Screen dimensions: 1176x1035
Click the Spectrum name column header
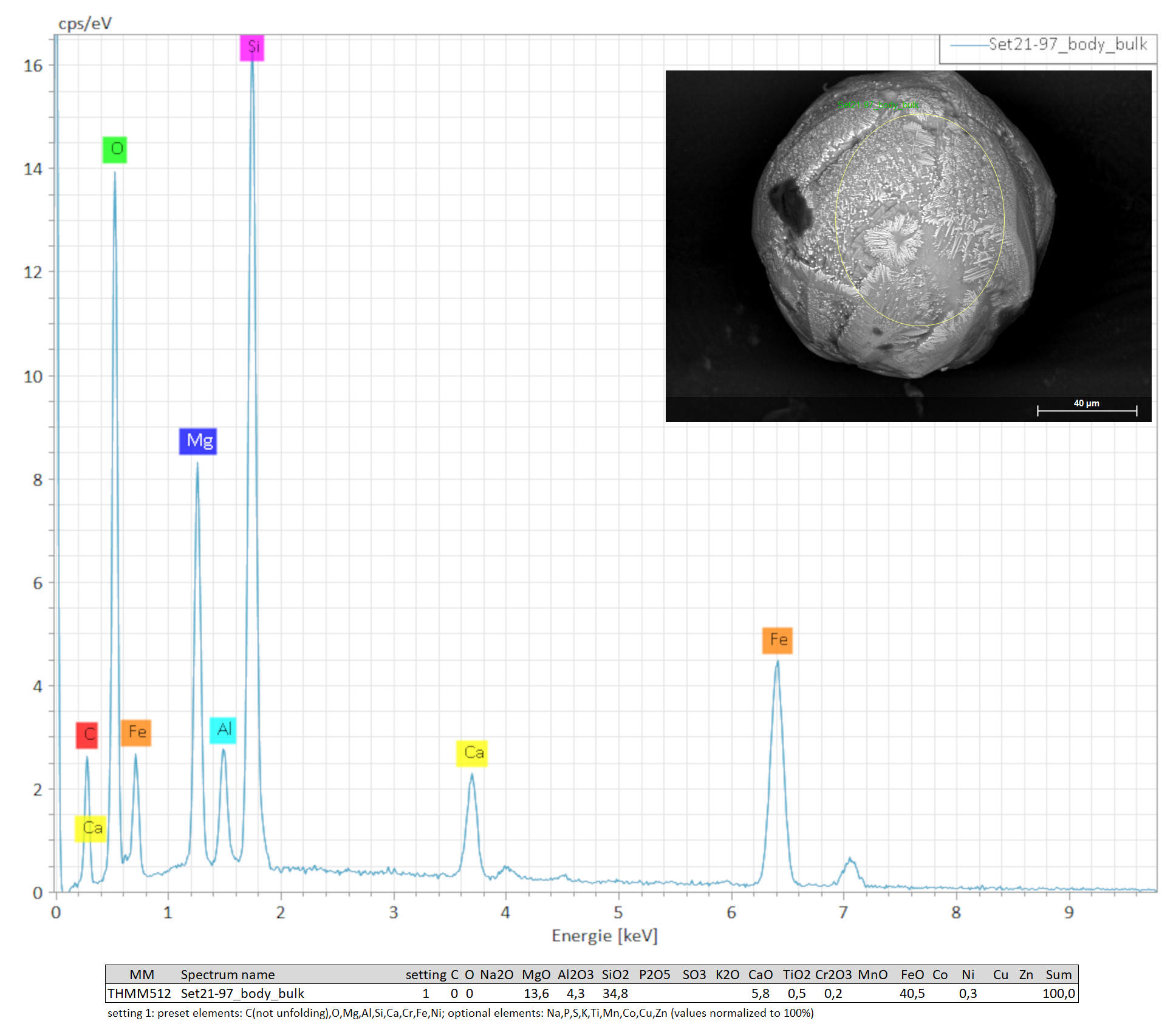pyautogui.click(x=227, y=975)
